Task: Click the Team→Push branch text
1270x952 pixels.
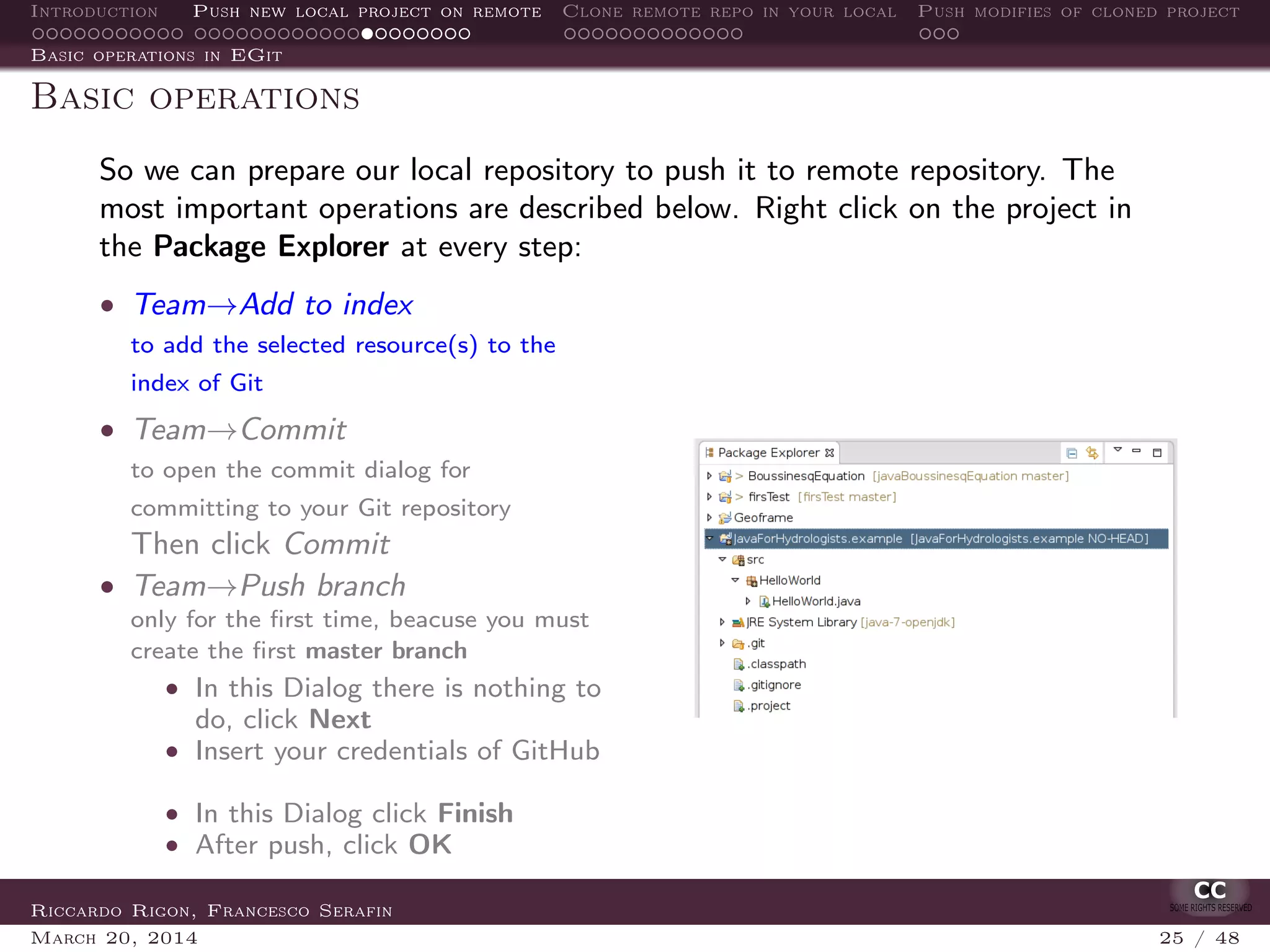Action: click(x=270, y=586)
